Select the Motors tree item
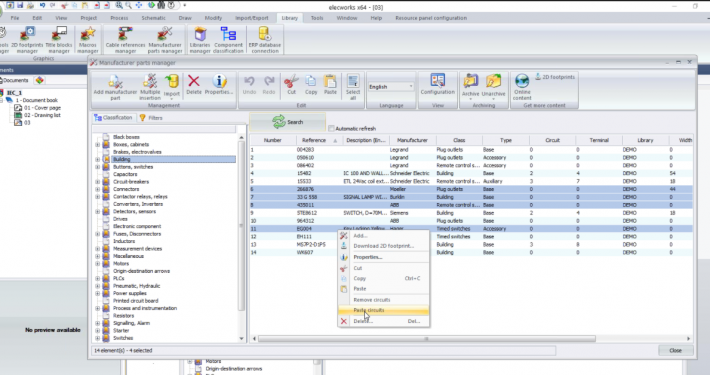This screenshot has height=375, width=710. pyautogui.click(x=121, y=264)
